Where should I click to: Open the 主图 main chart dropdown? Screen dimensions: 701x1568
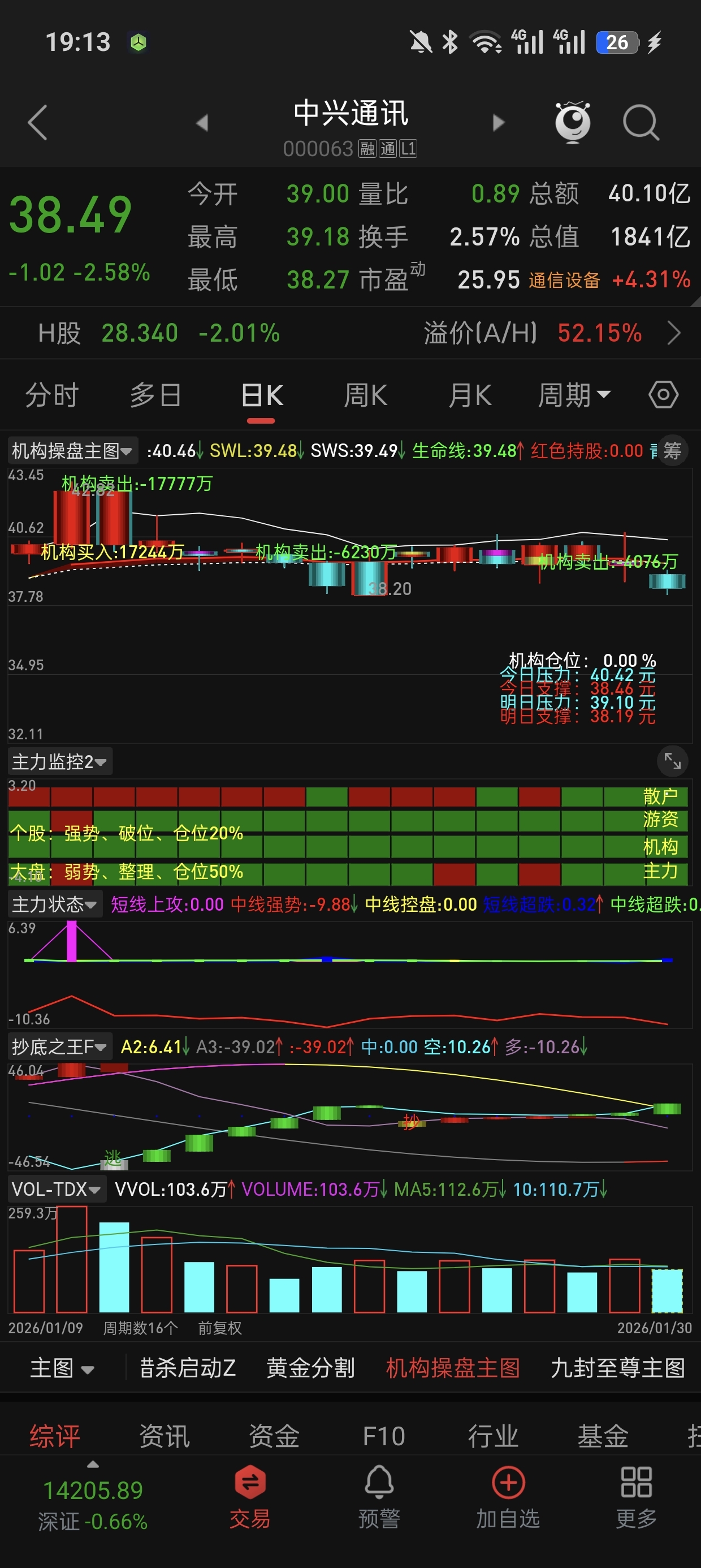click(62, 1368)
